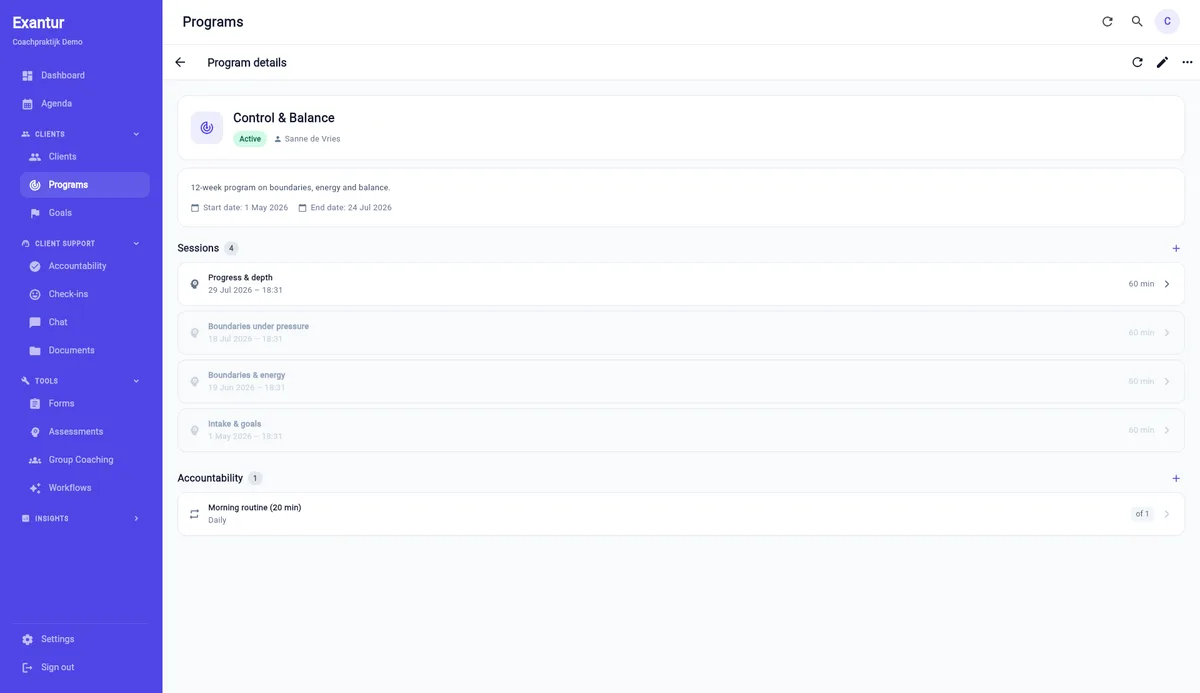Collapse the Client Support section chevron
This screenshot has width=1200, height=693.
pos(136,243)
